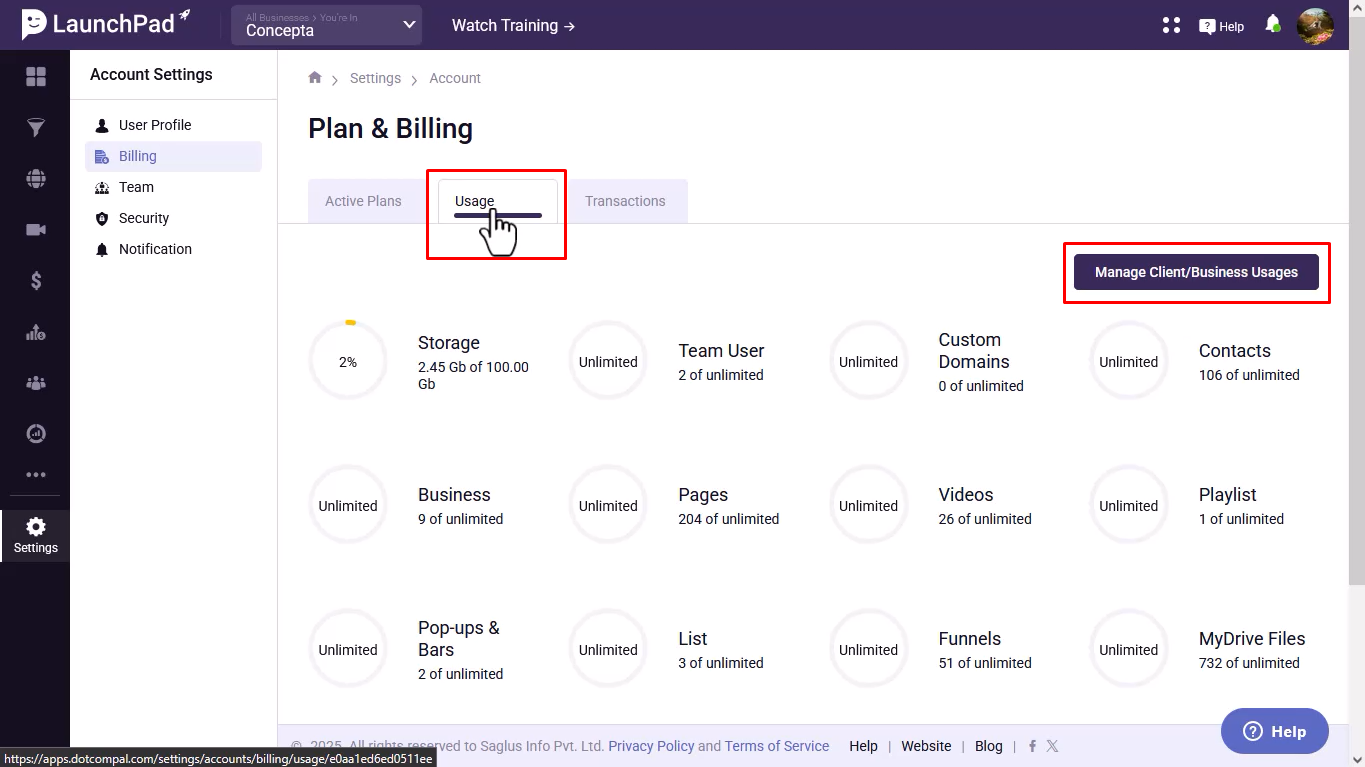
Task: Click the footer Blog link
Action: pos(988,746)
